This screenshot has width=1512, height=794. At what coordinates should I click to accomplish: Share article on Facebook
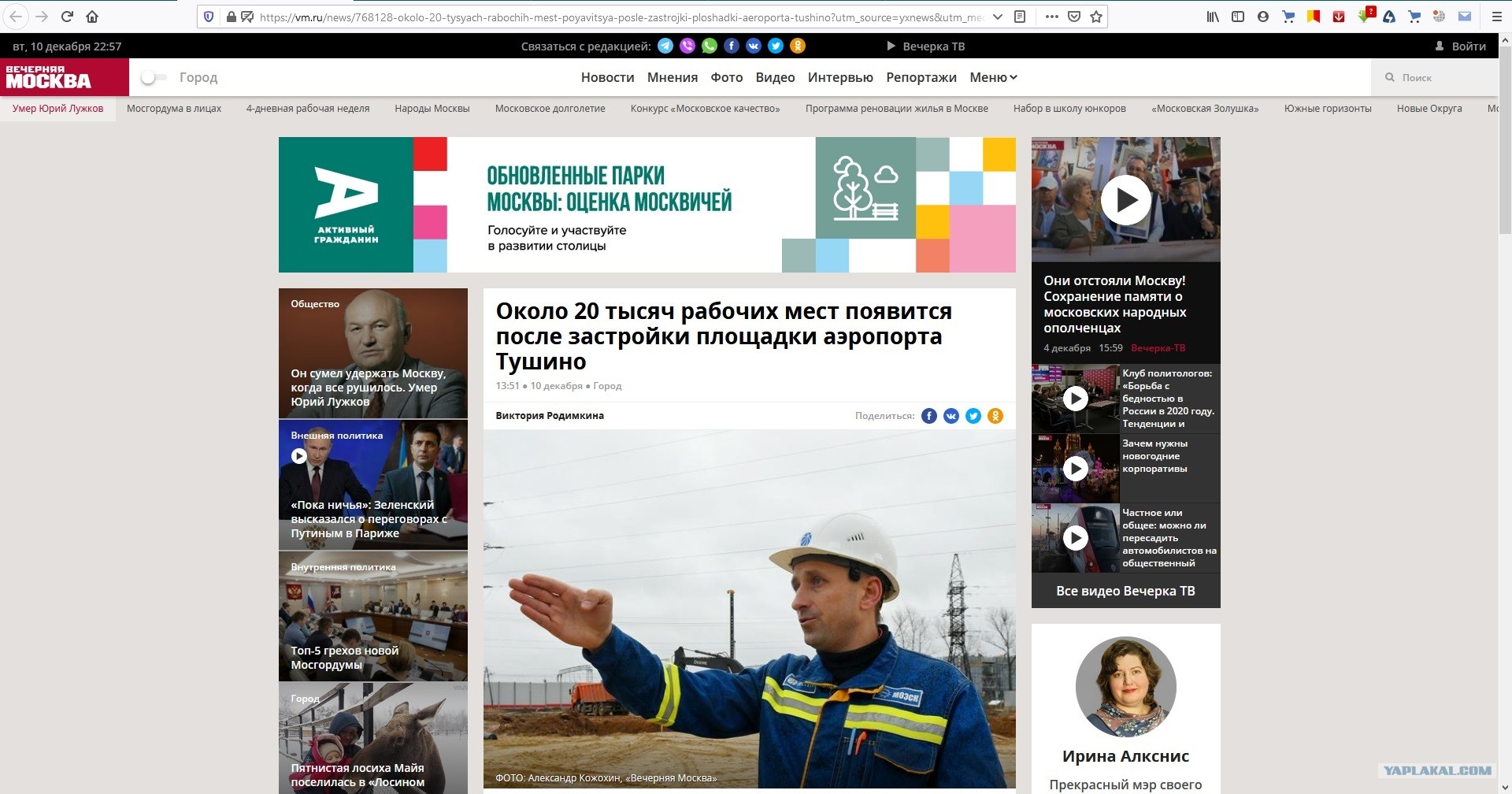tap(929, 416)
